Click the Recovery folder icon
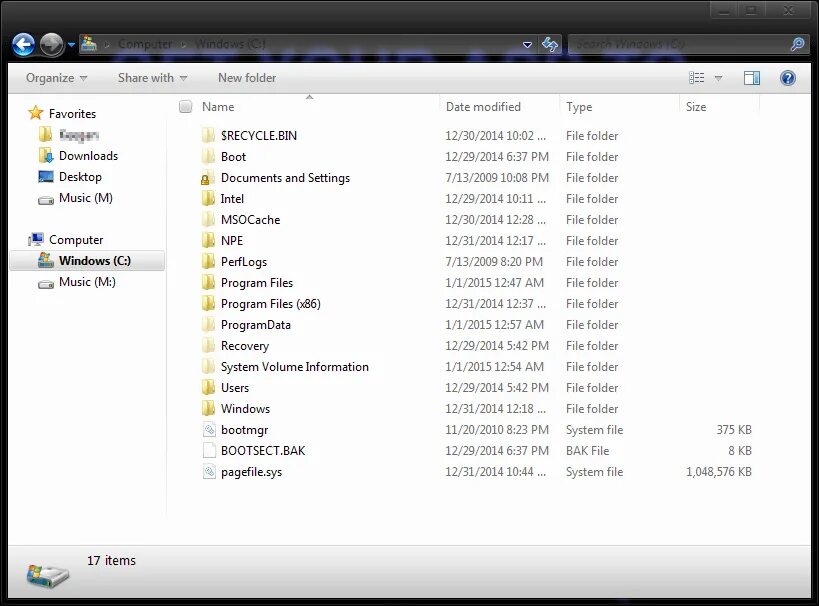Screen dimensions: 819x606 click(208, 345)
